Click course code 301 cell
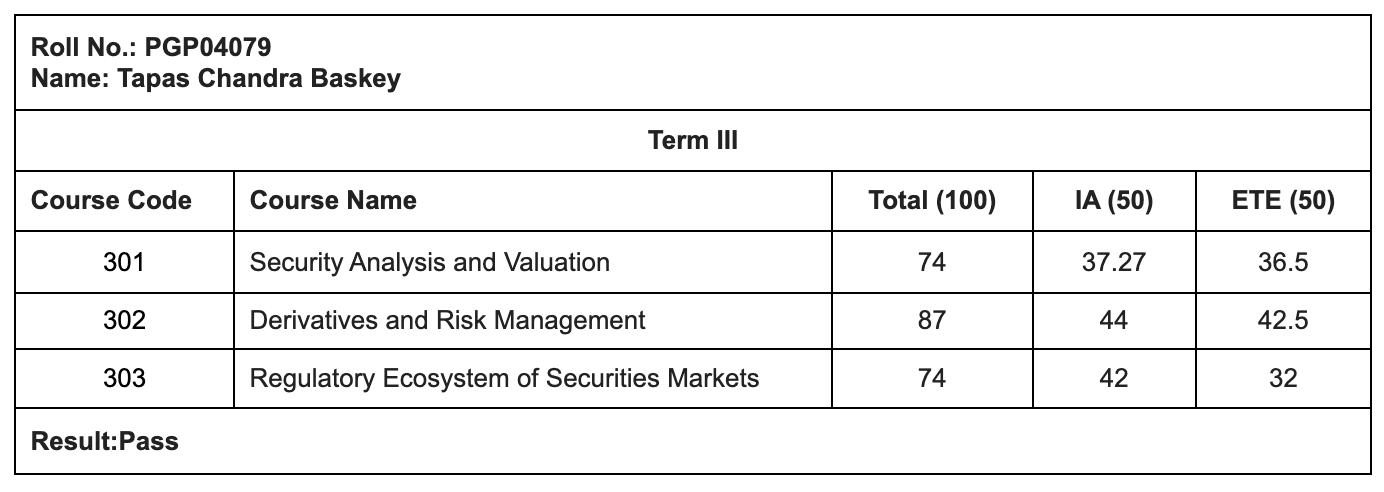 tap(124, 262)
